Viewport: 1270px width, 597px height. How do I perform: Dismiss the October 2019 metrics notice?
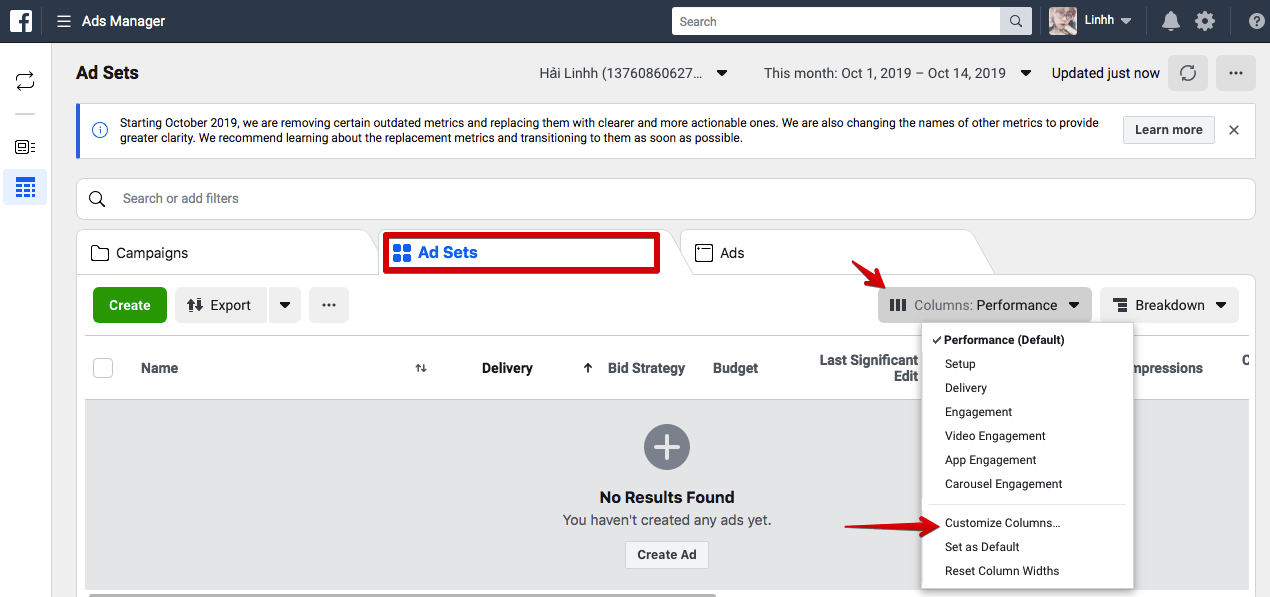point(1234,130)
